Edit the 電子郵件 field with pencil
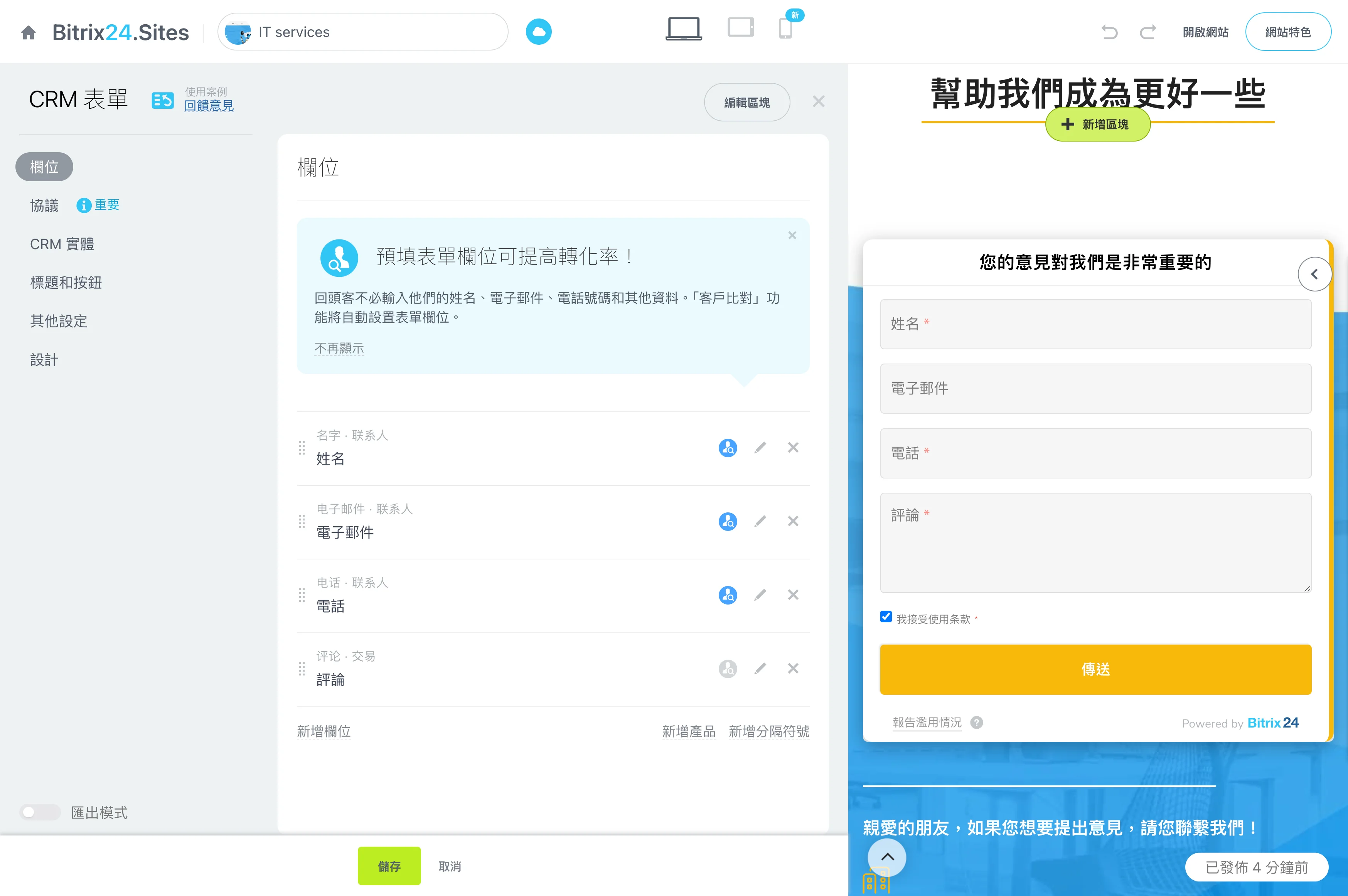1348x896 pixels. click(x=760, y=521)
